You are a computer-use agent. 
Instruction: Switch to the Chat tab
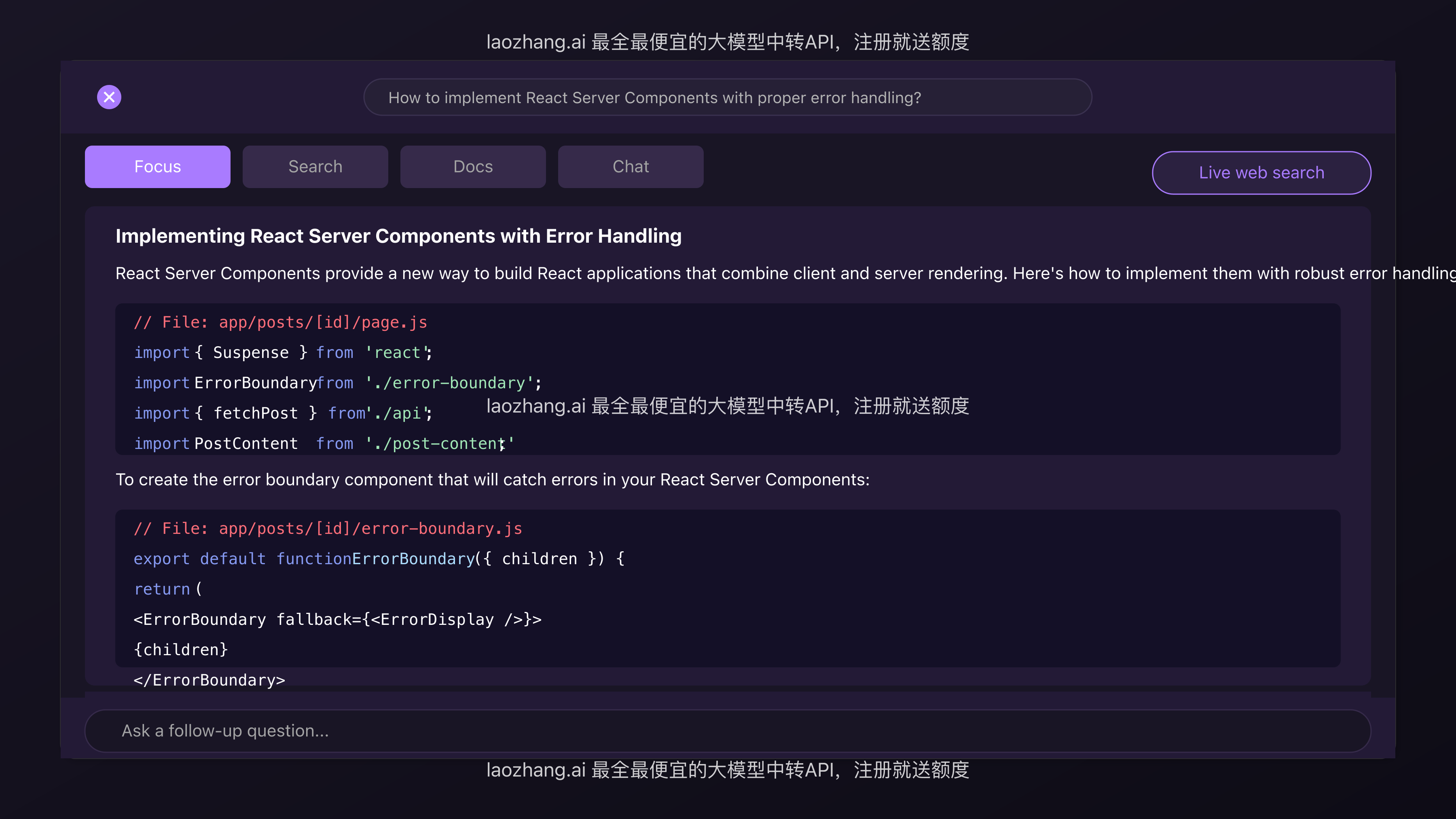pyautogui.click(x=630, y=167)
